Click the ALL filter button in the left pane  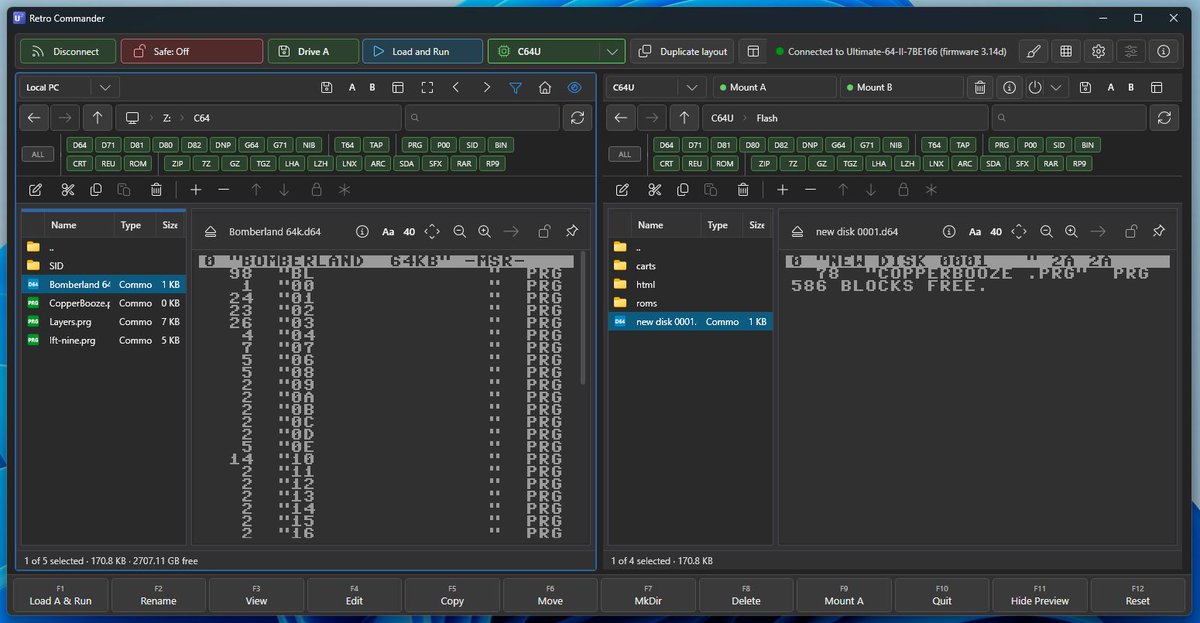(x=38, y=154)
